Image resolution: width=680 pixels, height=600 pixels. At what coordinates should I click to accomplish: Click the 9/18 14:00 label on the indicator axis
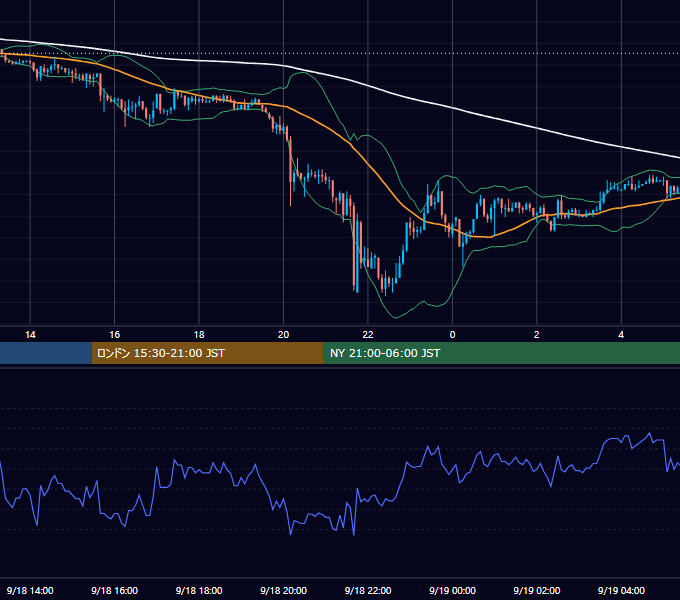(30, 590)
